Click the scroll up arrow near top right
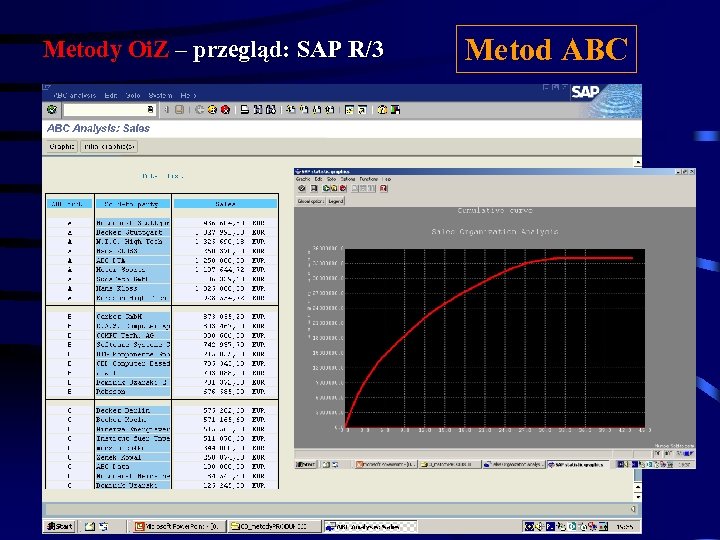Image resolution: width=720 pixels, height=540 pixels. 638,162
